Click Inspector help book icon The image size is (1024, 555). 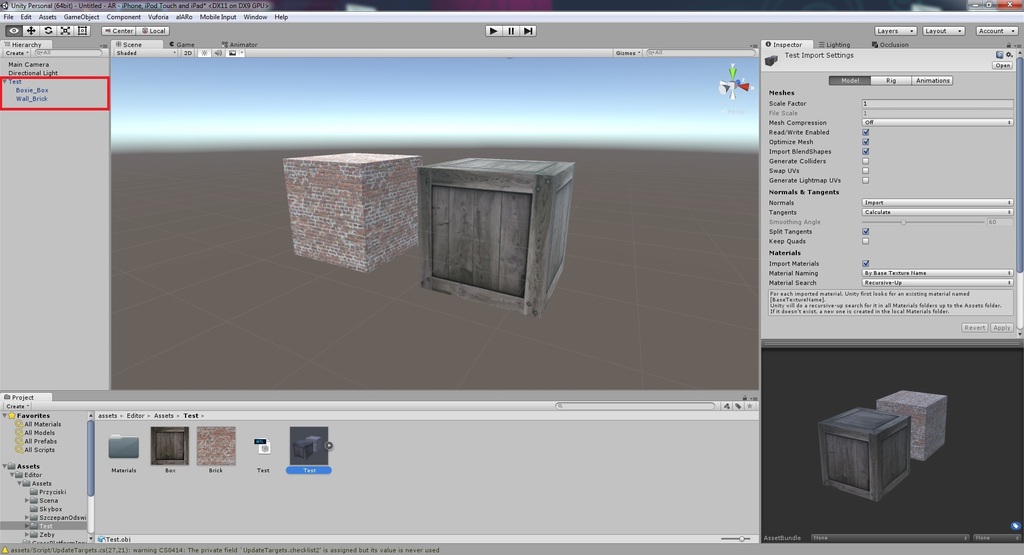(x=999, y=55)
